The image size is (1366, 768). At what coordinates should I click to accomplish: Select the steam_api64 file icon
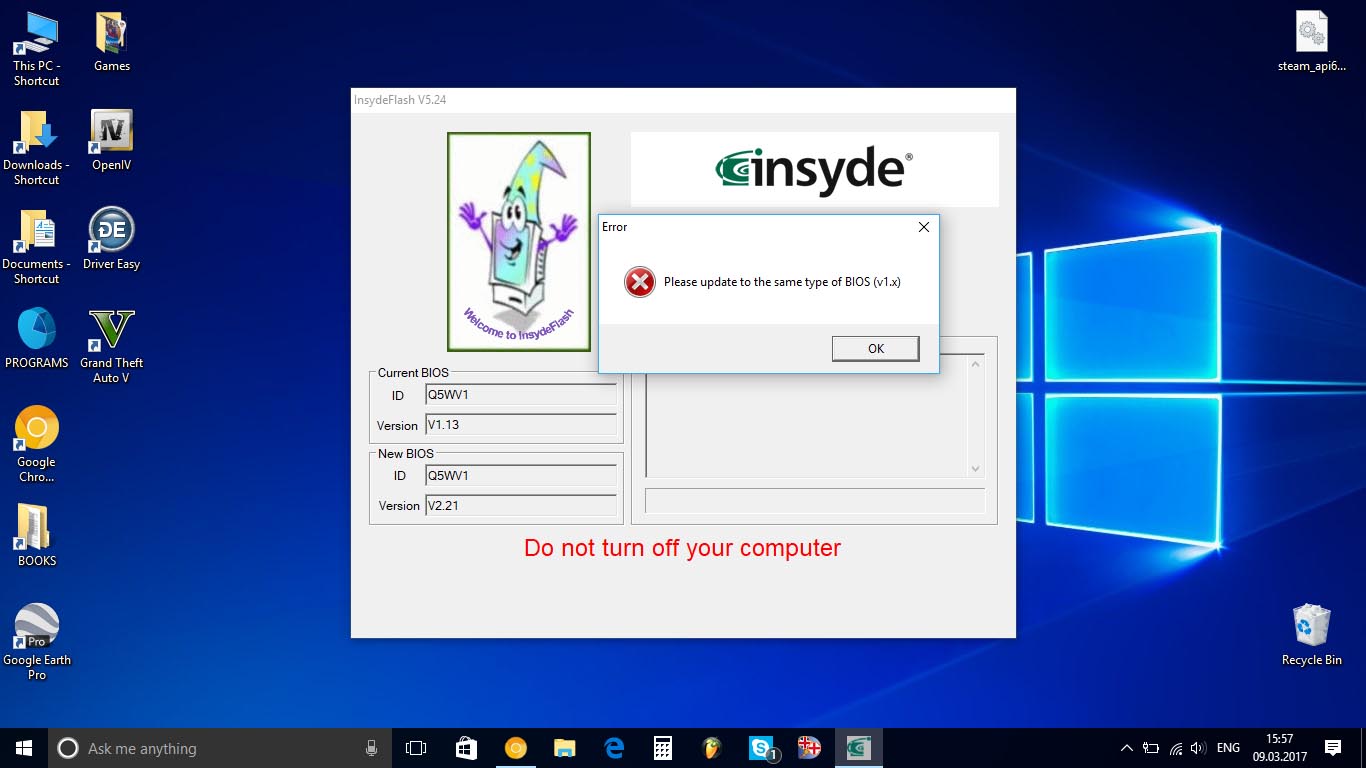click(x=1311, y=42)
